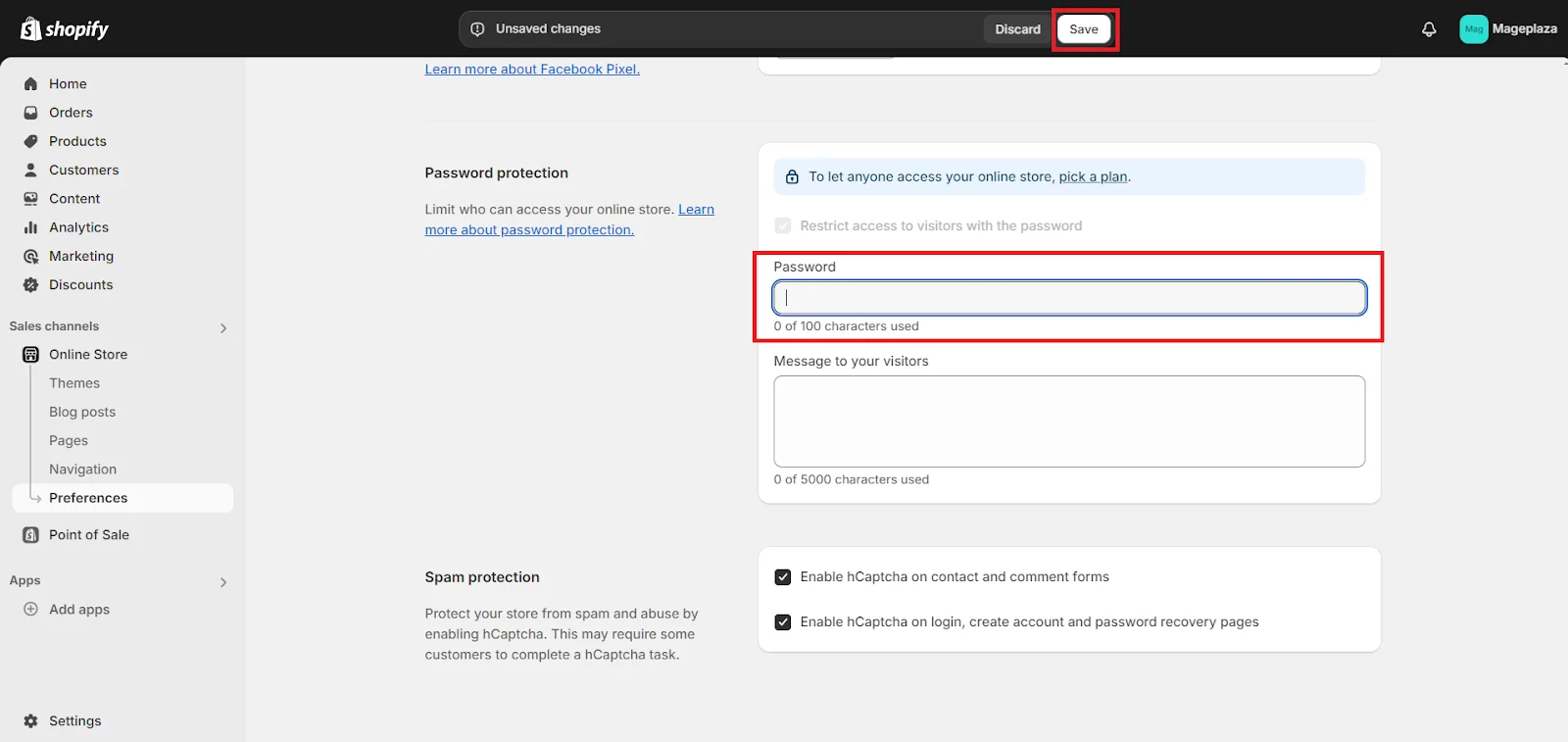Disable hCaptcha on contact and comment forms
This screenshot has height=742, width=1568.
tap(783, 577)
